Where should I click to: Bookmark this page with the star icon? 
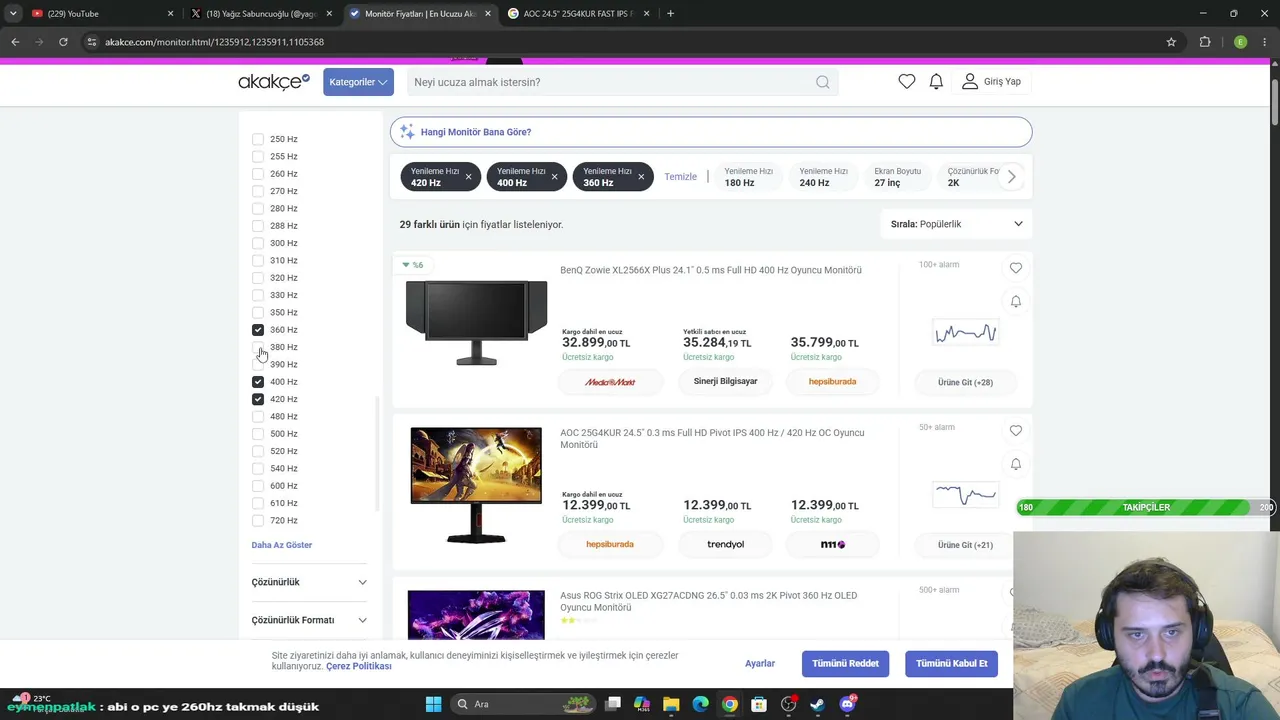click(x=1171, y=42)
